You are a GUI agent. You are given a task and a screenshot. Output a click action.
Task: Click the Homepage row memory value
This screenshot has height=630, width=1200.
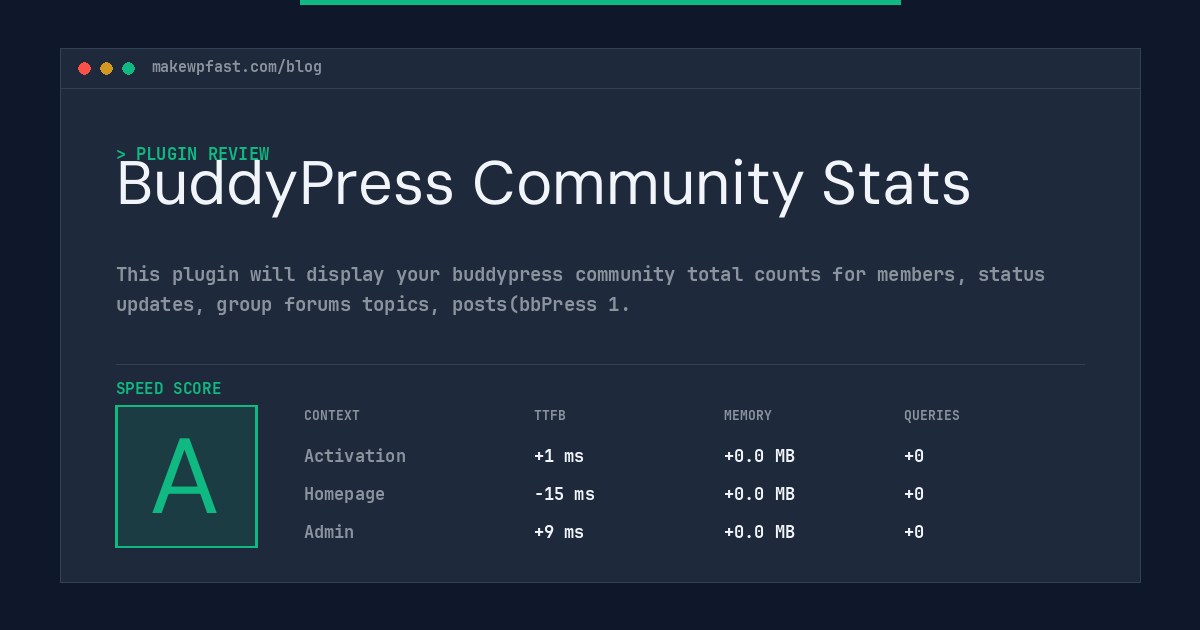tap(759, 494)
